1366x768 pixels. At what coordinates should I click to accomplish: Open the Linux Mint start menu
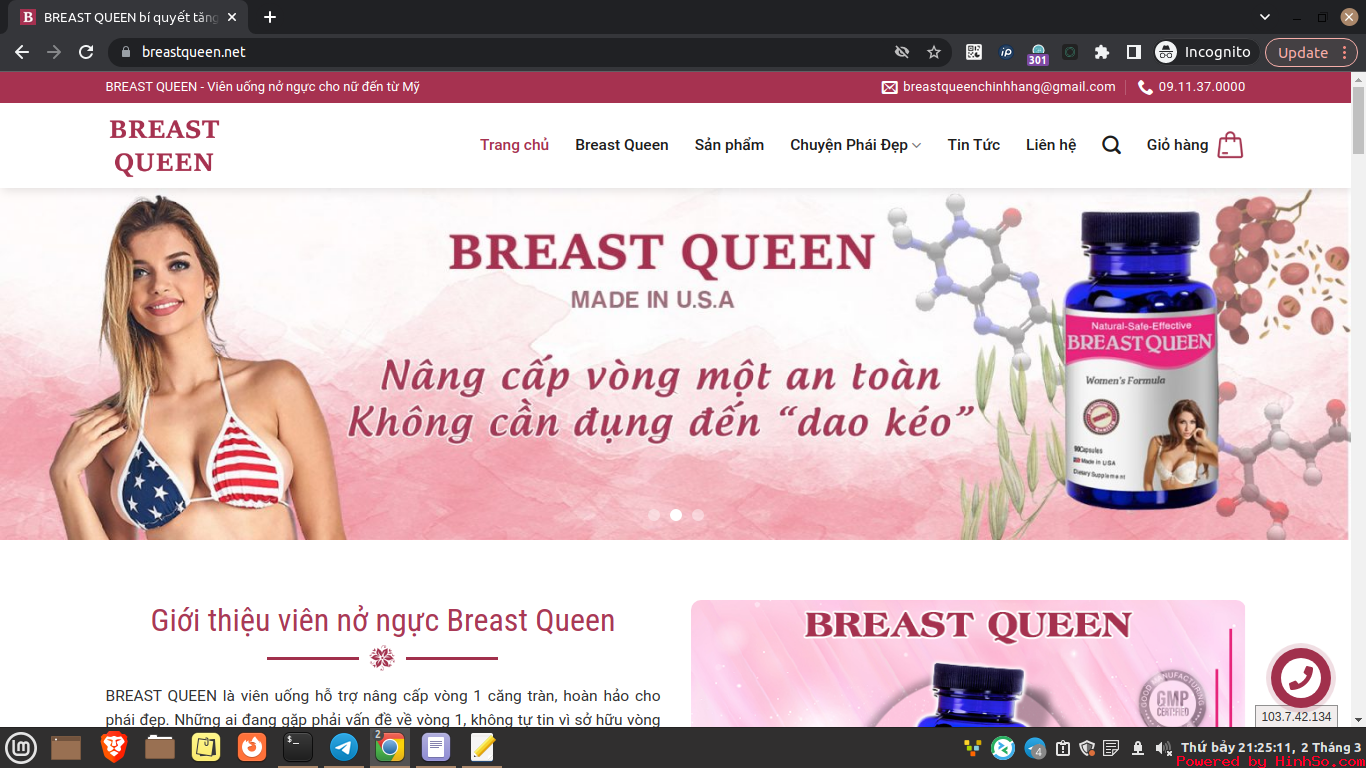tap(22, 747)
